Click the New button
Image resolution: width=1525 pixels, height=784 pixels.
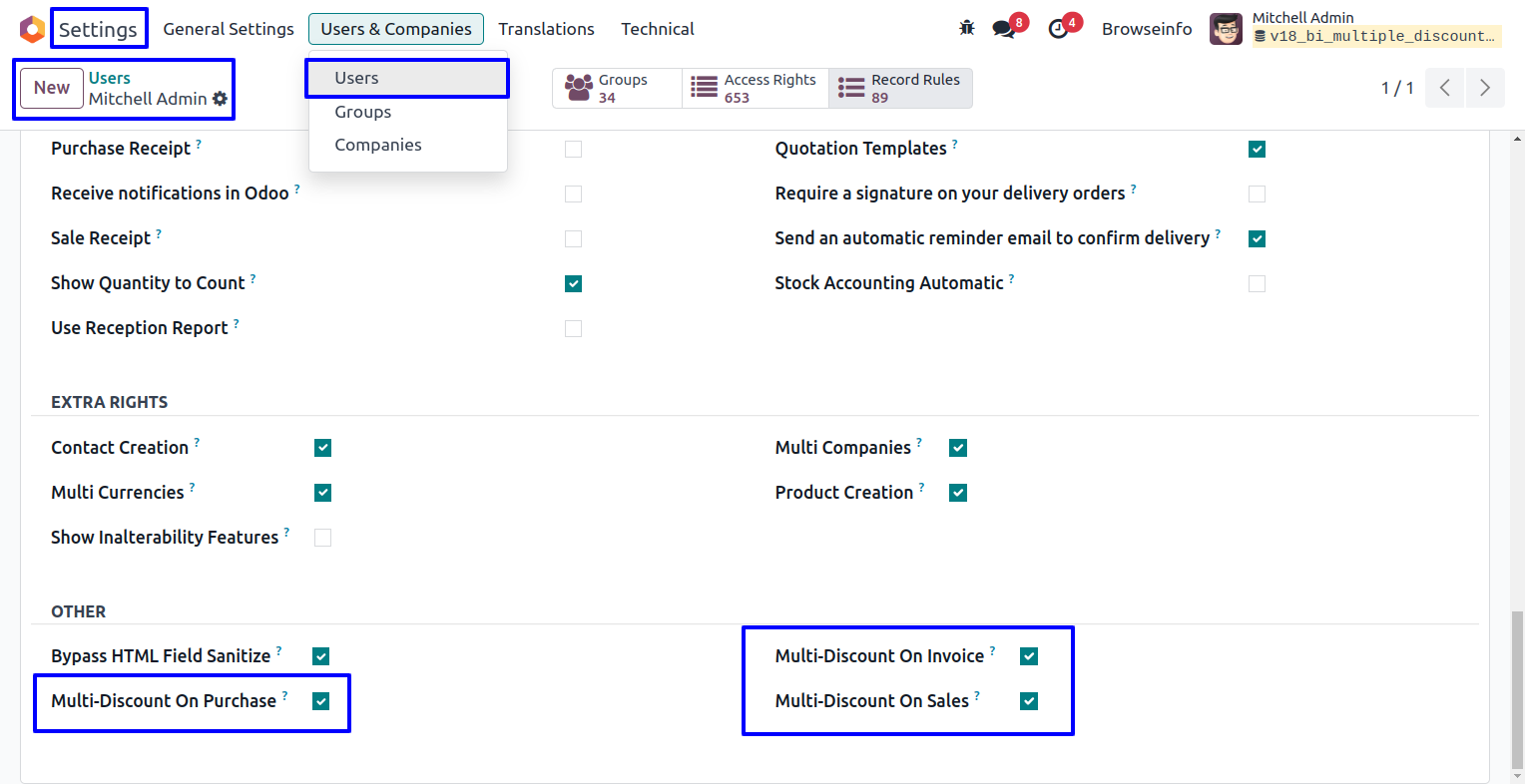click(x=52, y=88)
